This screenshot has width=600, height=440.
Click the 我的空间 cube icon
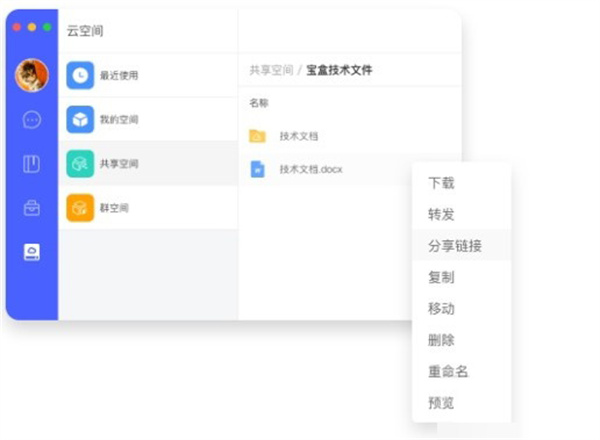(80, 120)
